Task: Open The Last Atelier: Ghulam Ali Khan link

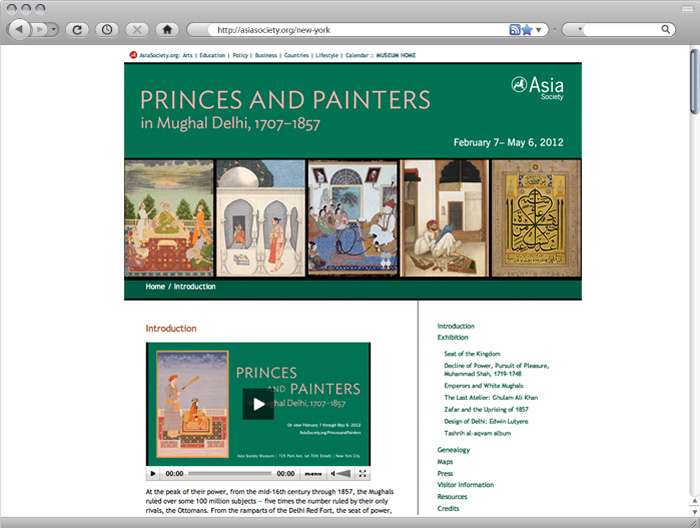Action: click(x=491, y=398)
